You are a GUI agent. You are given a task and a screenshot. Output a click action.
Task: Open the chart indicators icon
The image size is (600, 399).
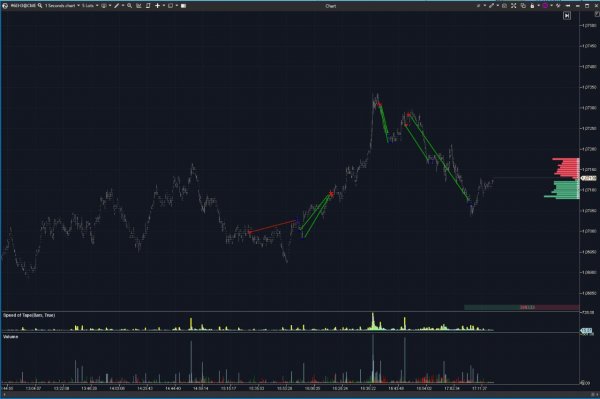pyautogui.click(x=139, y=6)
